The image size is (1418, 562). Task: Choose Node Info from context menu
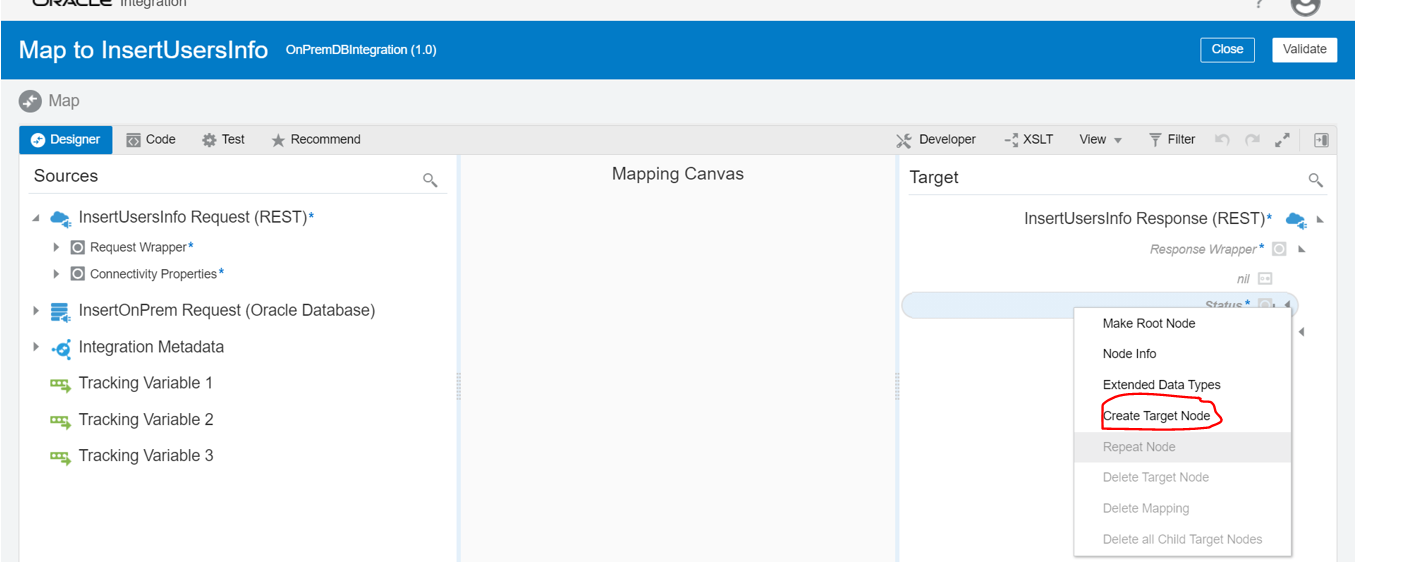pos(1129,354)
